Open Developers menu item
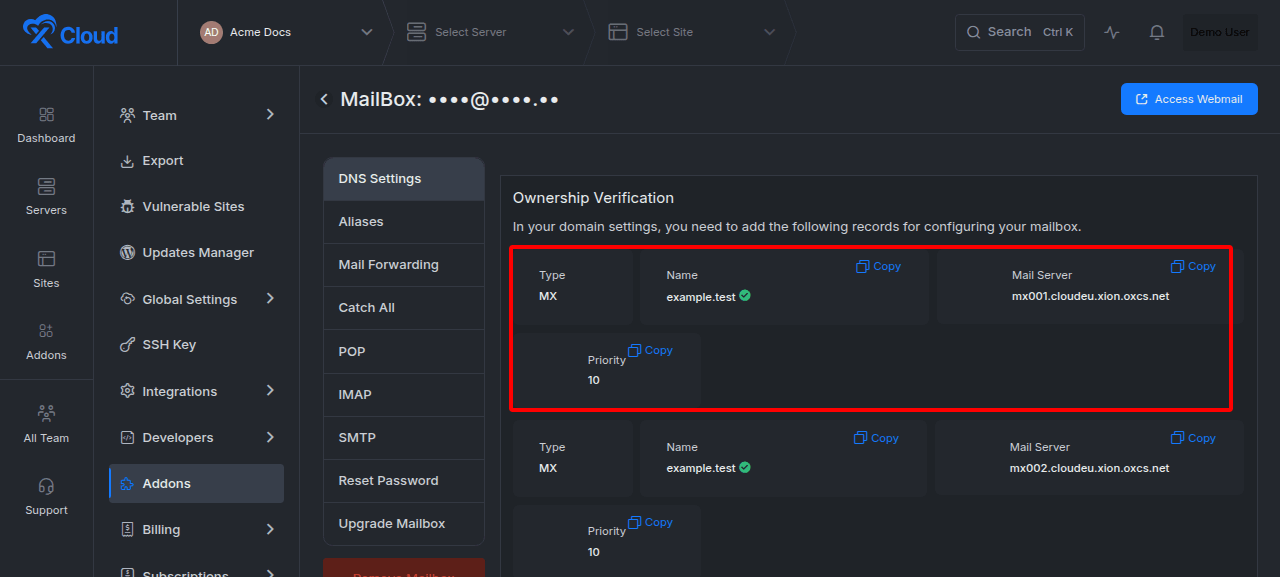Viewport: 1280px width, 577px height. click(x=196, y=437)
